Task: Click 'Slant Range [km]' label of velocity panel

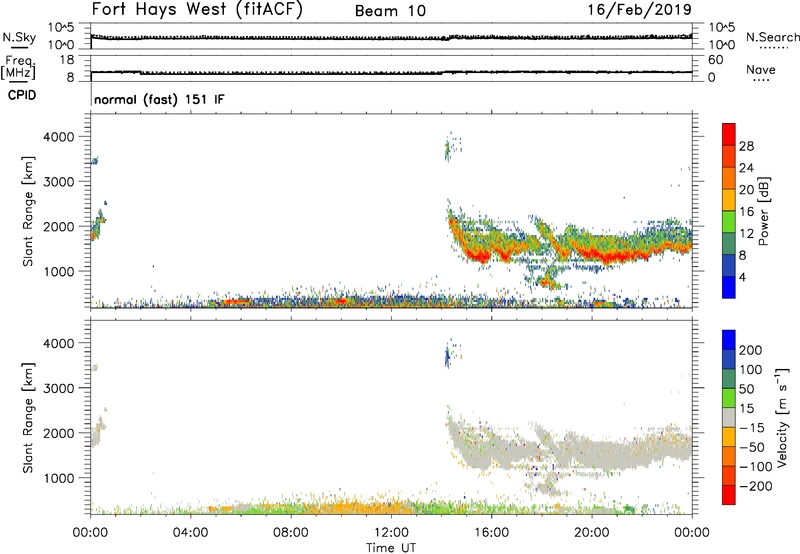Action: click(28, 417)
